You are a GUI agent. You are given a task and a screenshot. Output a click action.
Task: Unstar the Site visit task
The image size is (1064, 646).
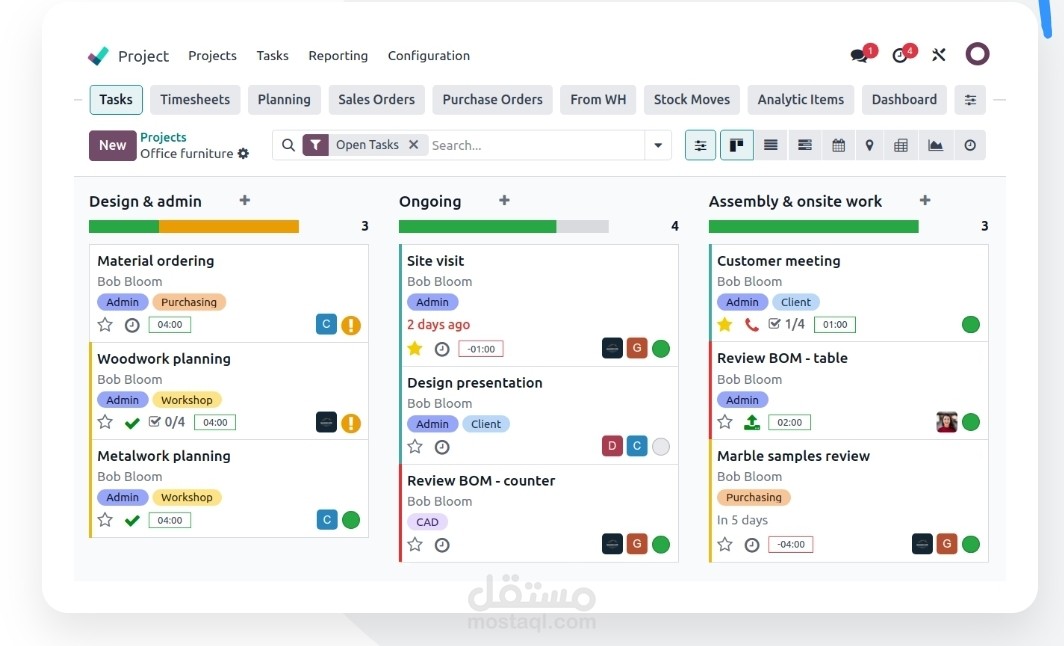click(x=415, y=349)
